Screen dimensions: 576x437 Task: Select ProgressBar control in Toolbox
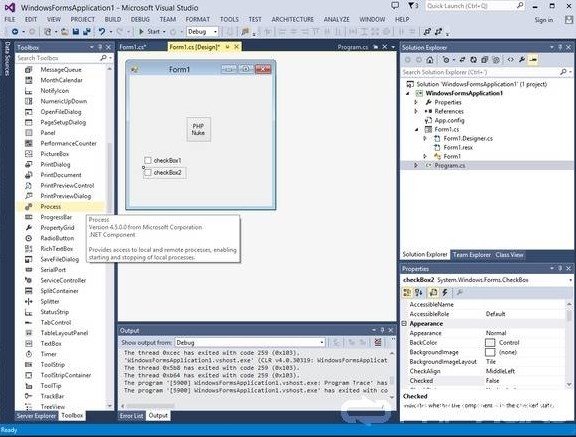pyautogui.click(x=56, y=217)
